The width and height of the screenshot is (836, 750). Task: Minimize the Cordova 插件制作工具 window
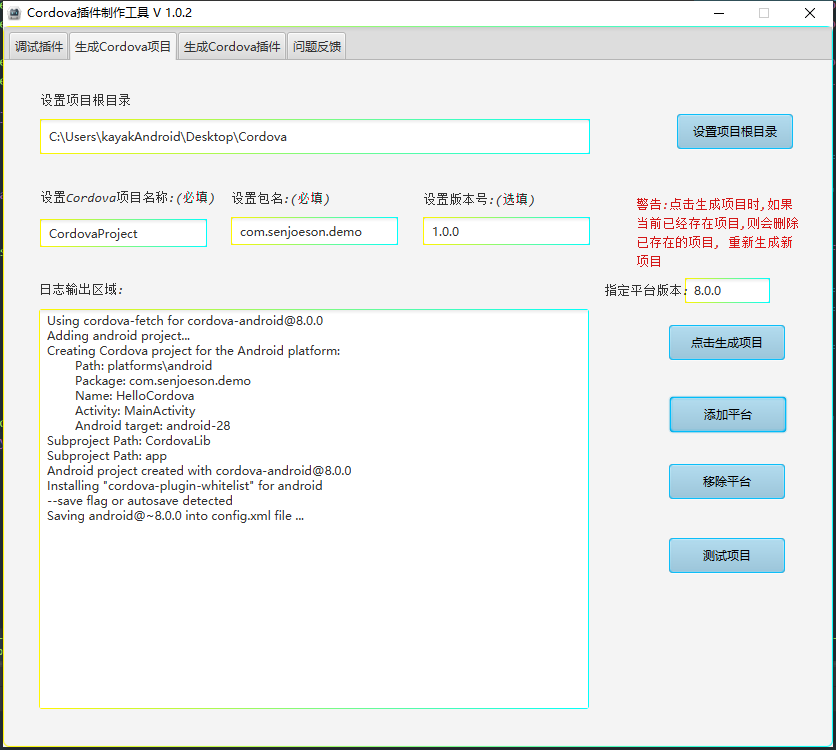coord(717,13)
